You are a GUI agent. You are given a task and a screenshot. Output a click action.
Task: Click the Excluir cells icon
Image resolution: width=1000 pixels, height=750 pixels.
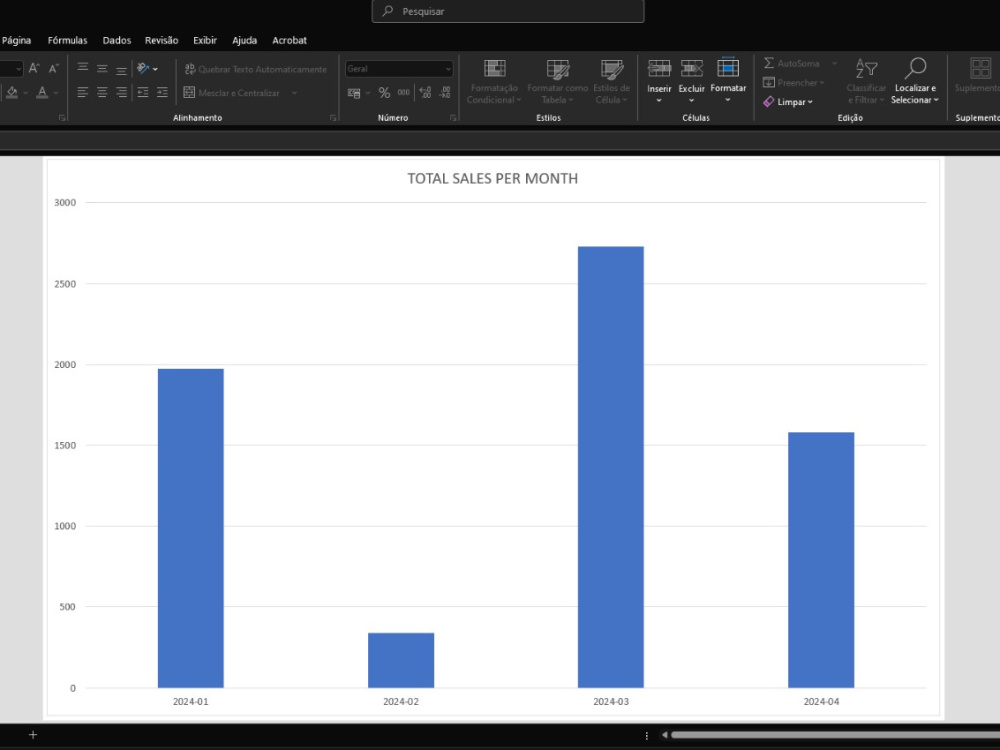click(691, 68)
